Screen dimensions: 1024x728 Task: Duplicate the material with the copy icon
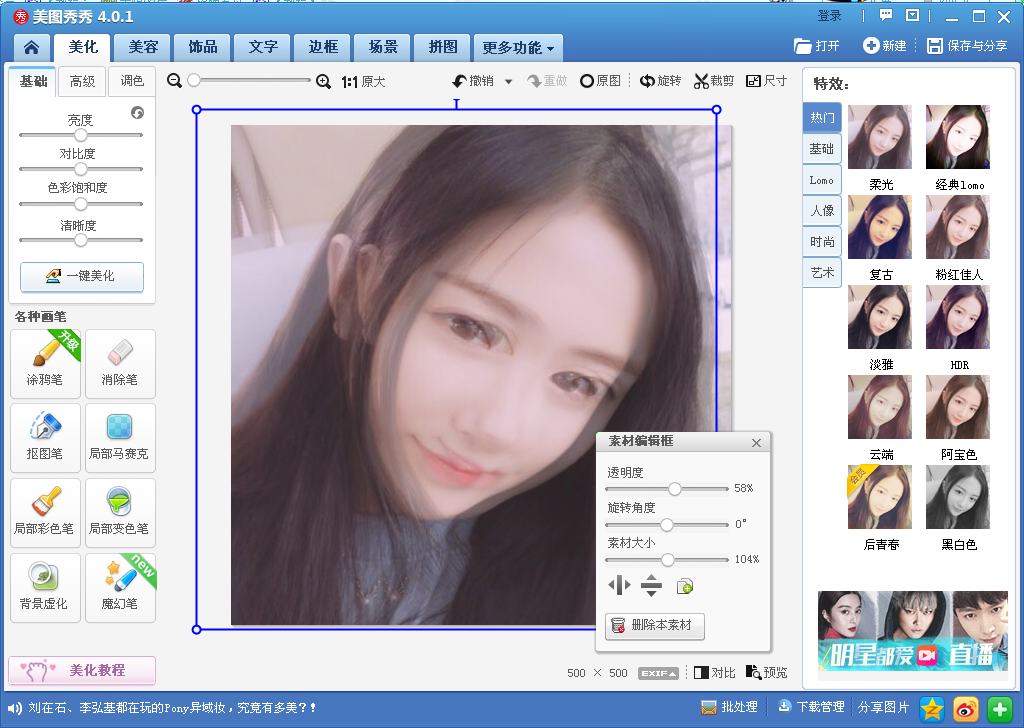pos(684,586)
